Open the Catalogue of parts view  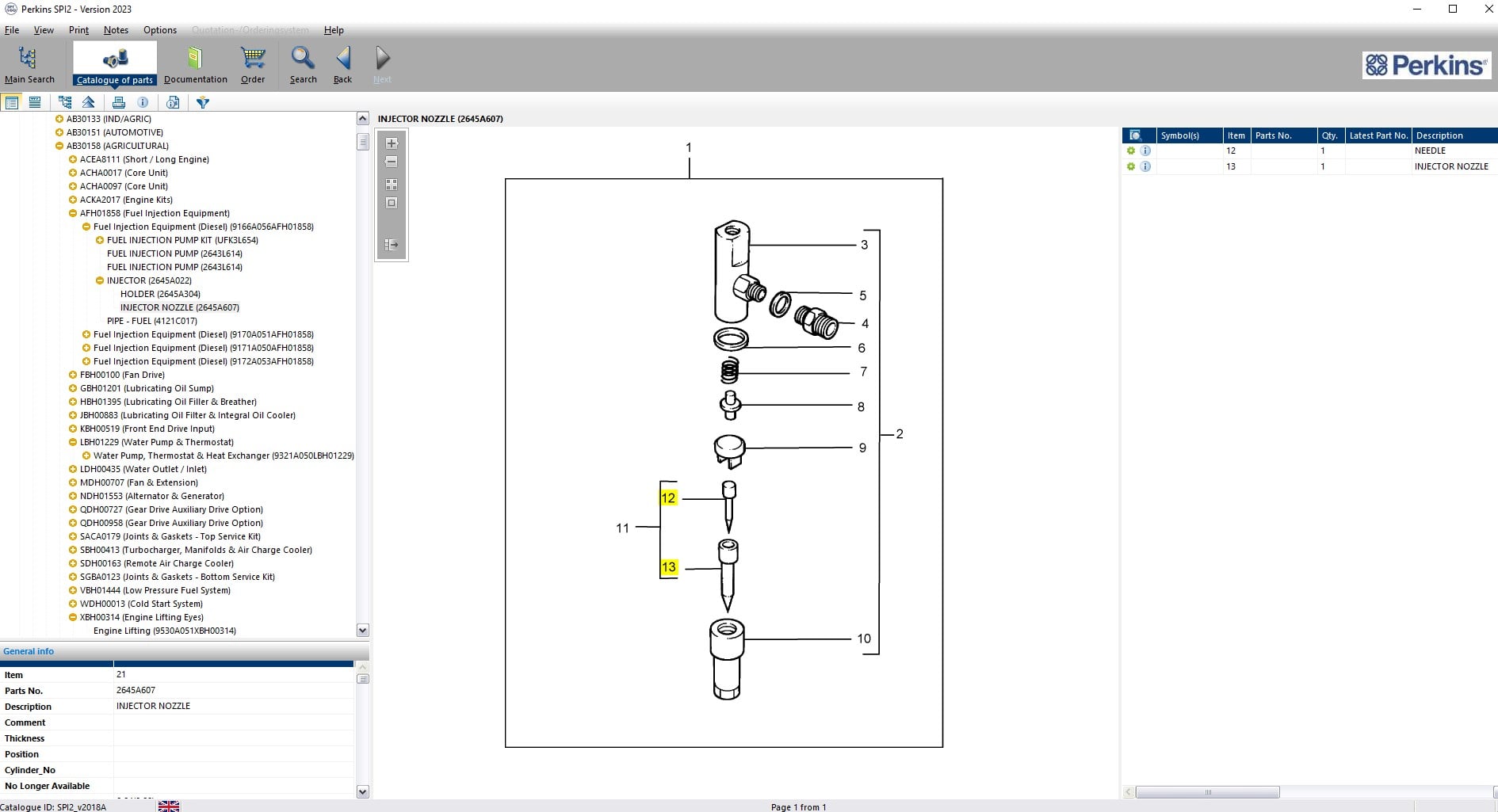click(115, 64)
